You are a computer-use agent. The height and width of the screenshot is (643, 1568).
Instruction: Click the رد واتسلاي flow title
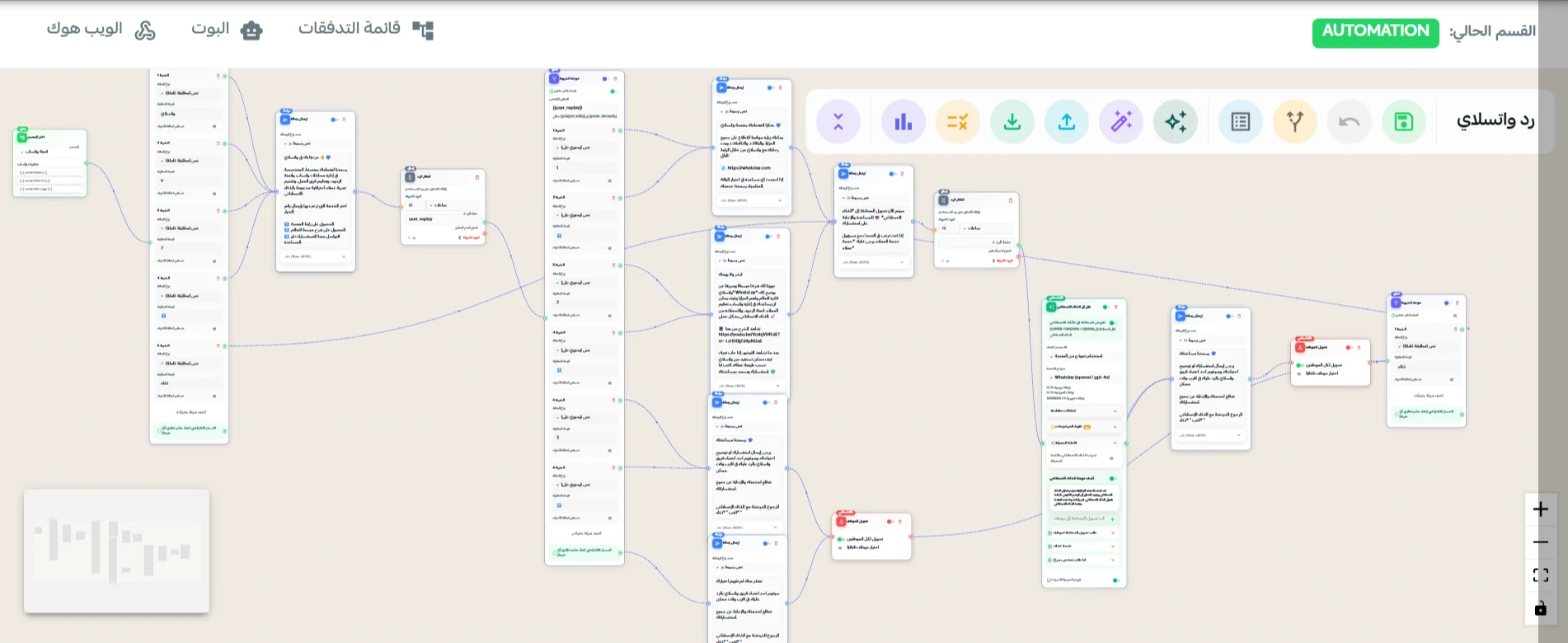1495,120
